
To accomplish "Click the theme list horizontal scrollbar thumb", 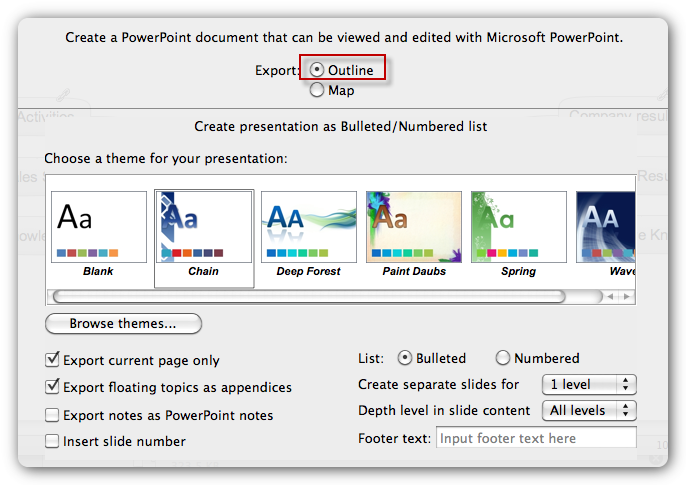I will pyautogui.click(x=309, y=297).
